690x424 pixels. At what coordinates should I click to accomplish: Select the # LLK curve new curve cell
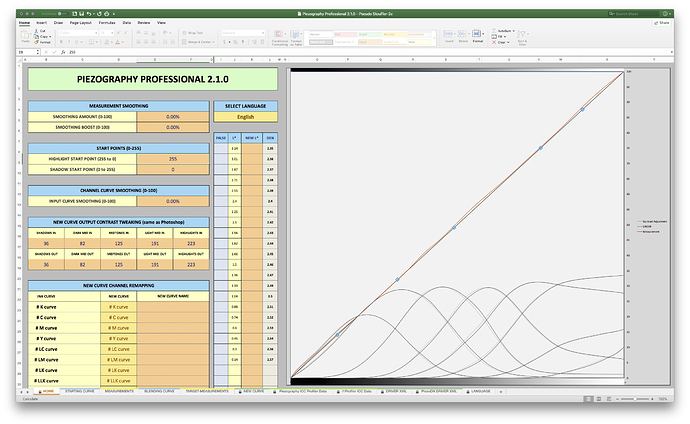point(118,381)
